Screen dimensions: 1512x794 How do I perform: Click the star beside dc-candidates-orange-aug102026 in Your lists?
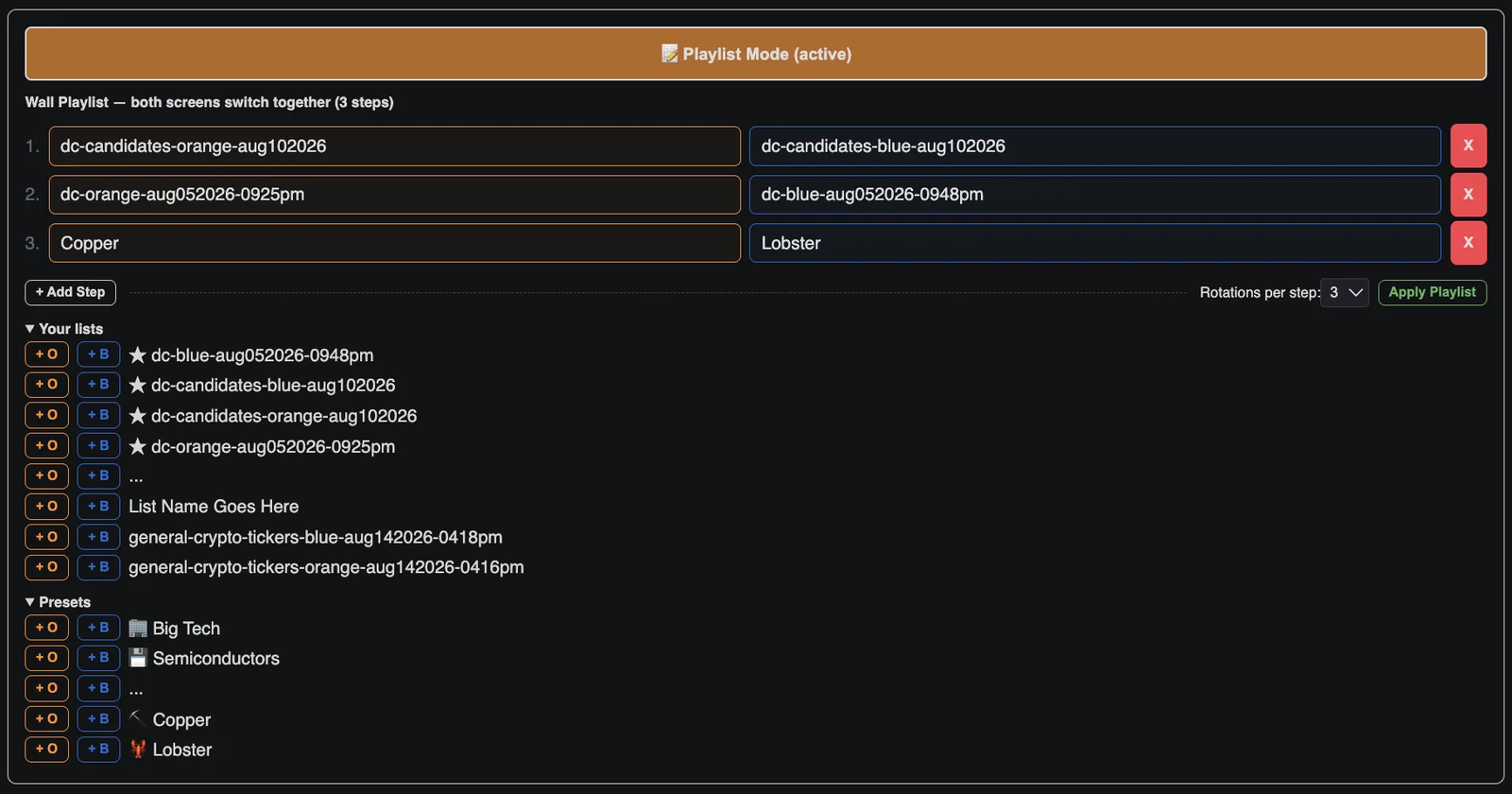pyautogui.click(x=138, y=416)
